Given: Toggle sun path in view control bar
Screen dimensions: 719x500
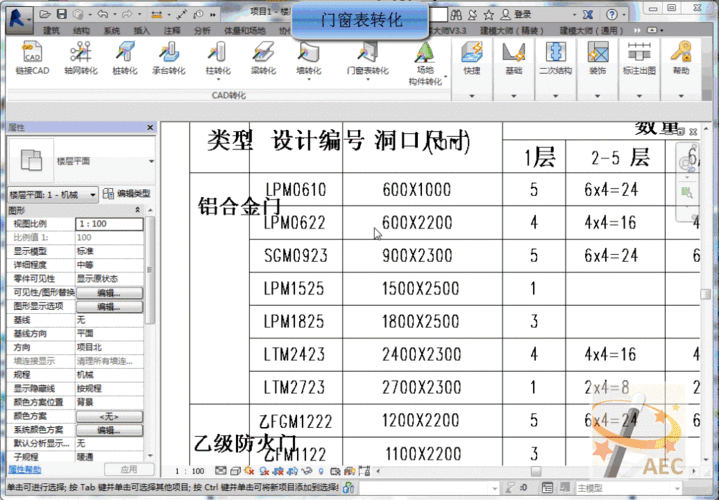Looking at the screenshot, I should tap(249, 471).
